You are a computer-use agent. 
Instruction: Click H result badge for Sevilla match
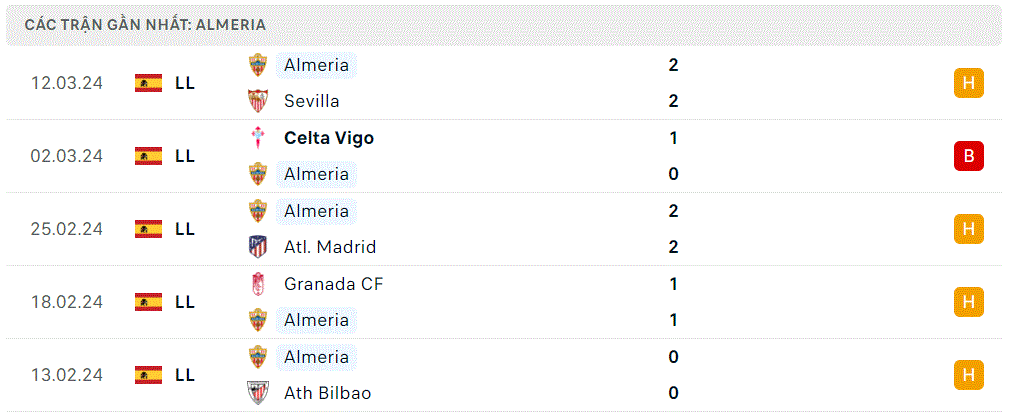pyautogui.click(x=969, y=83)
